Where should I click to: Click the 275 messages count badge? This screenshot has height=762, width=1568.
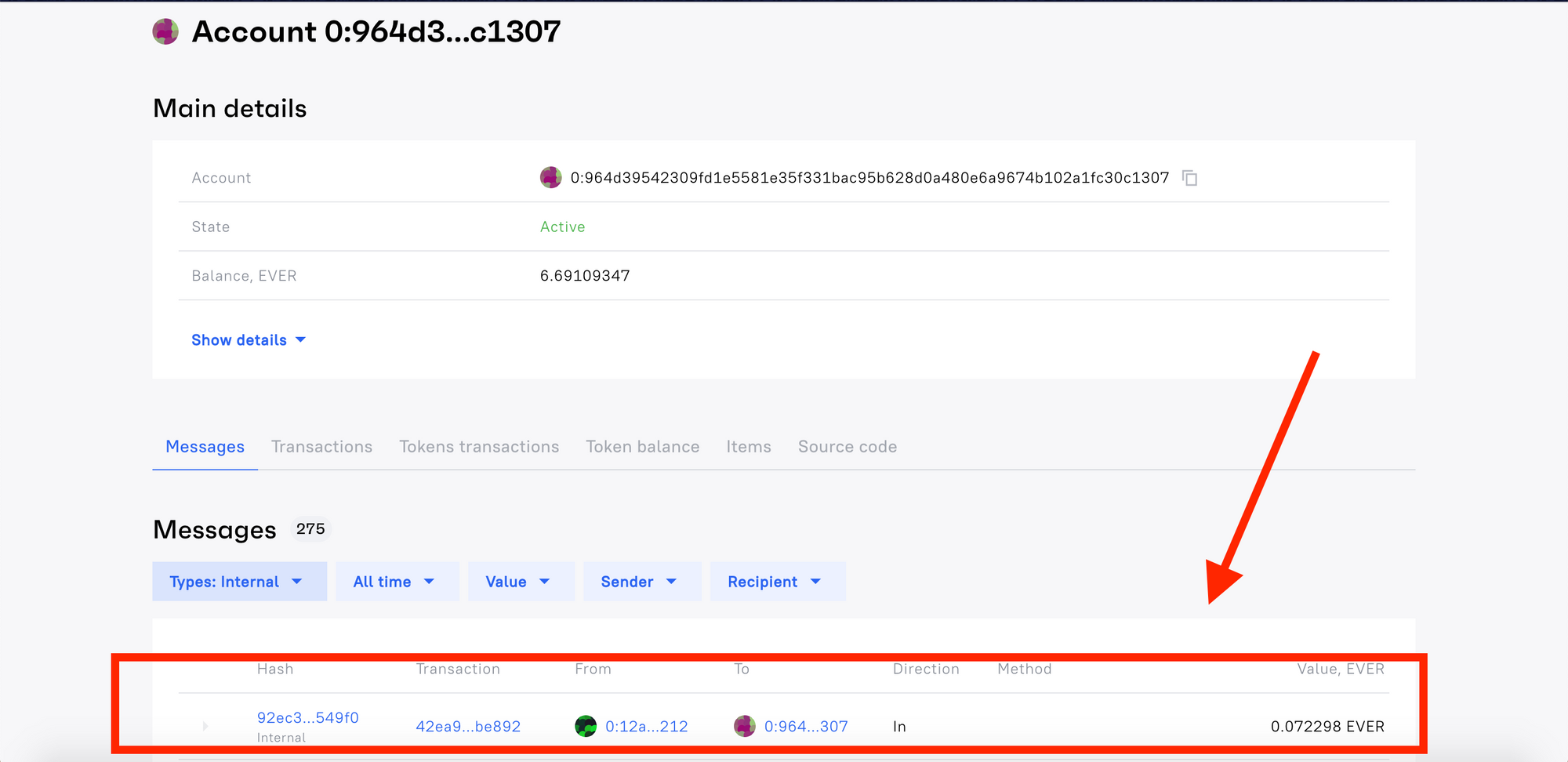click(x=310, y=529)
